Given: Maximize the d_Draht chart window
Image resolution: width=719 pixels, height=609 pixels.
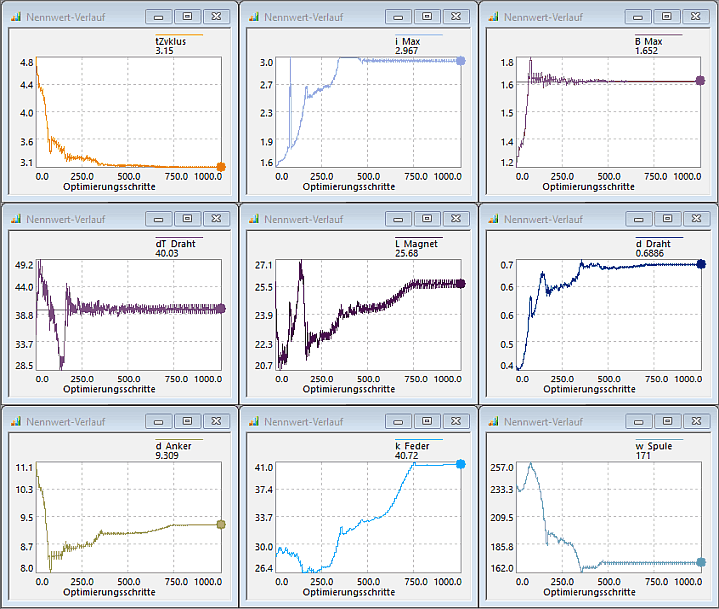Looking at the screenshot, I should [665, 218].
